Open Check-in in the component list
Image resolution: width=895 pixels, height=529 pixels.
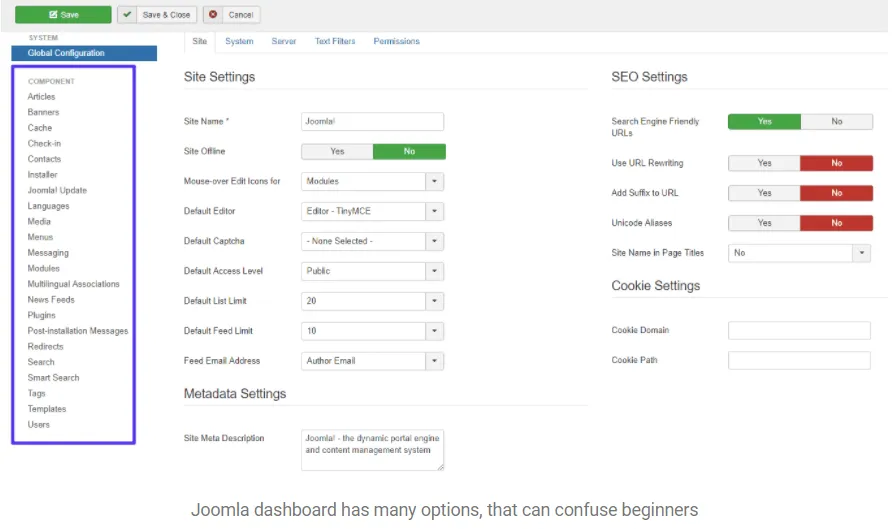click(x=44, y=144)
